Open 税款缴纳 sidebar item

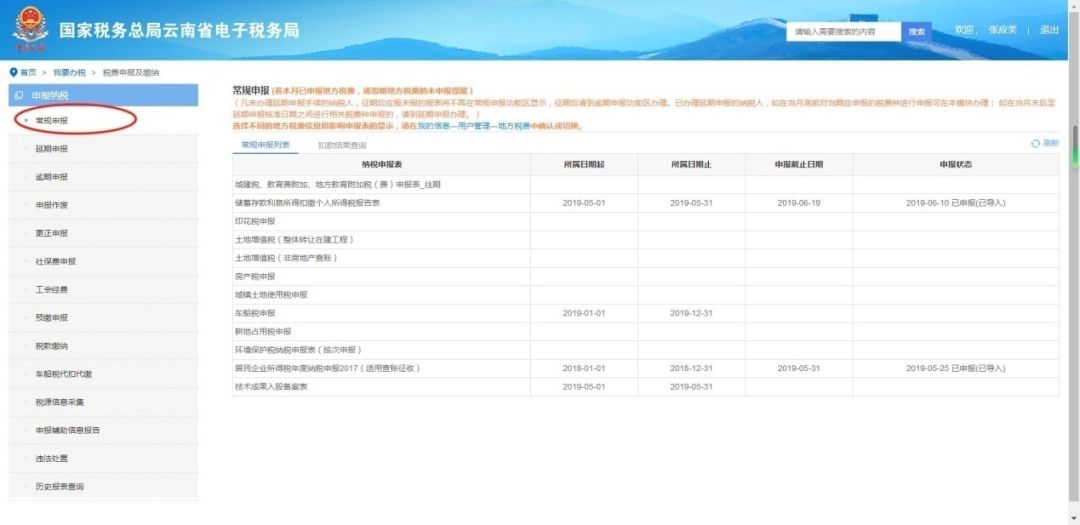click(x=52, y=346)
